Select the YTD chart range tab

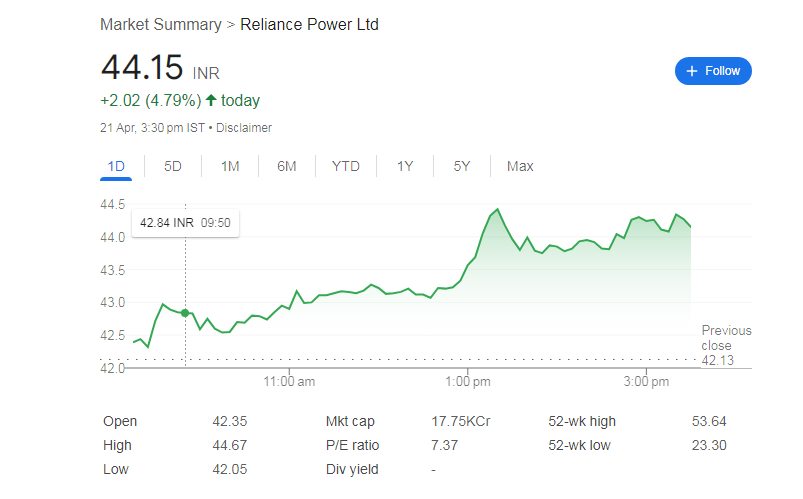pyautogui.click(x=346, y=167)
